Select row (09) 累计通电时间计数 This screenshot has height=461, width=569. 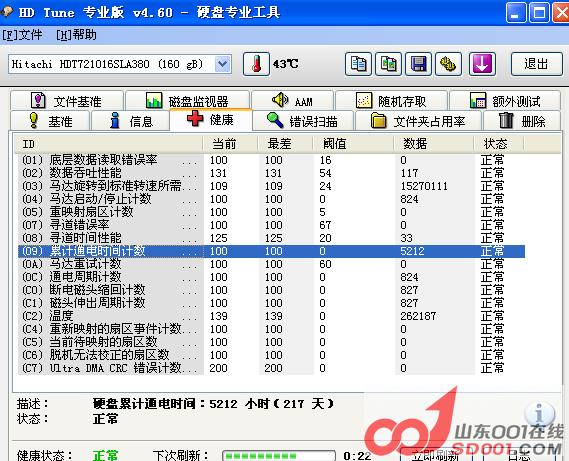[x=271, y=251]
